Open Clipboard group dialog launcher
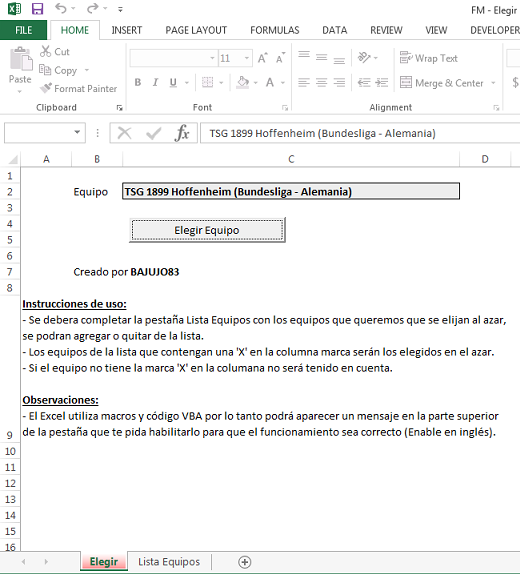 [119, 108]
